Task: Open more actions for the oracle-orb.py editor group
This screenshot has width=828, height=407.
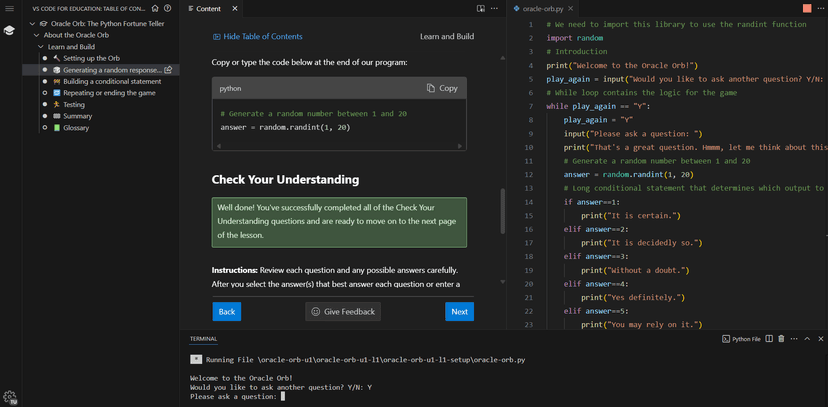Action: click(820, 8)
